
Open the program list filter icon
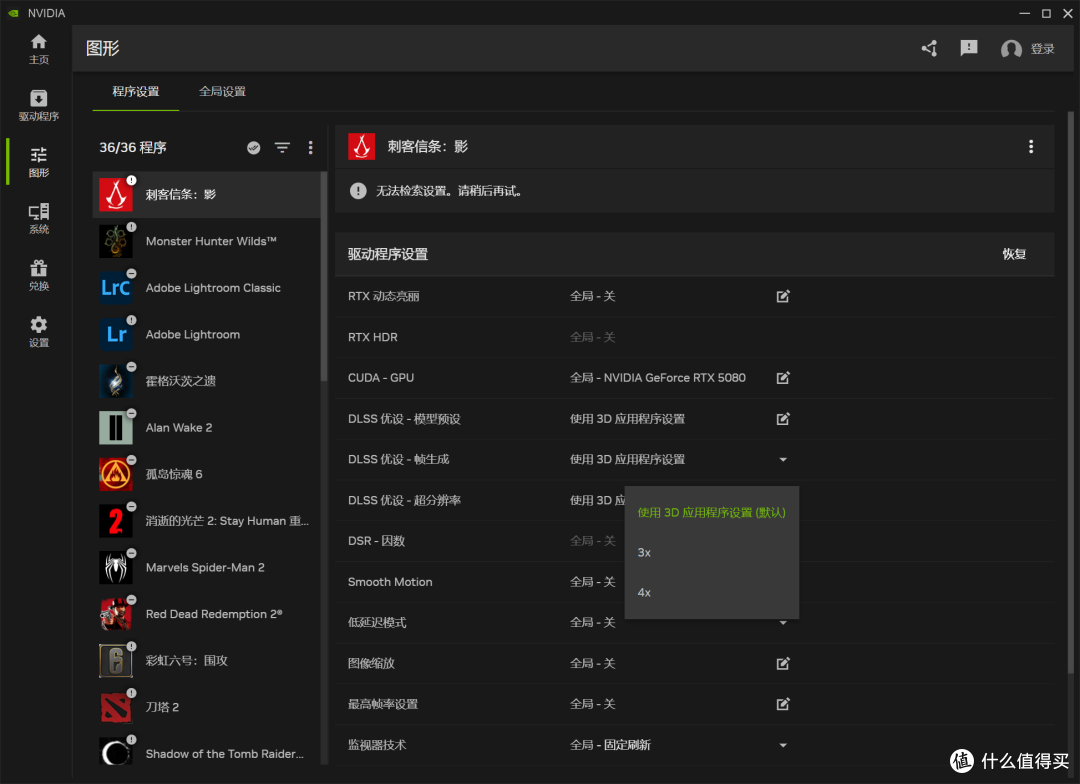click(x=282, y=147)
